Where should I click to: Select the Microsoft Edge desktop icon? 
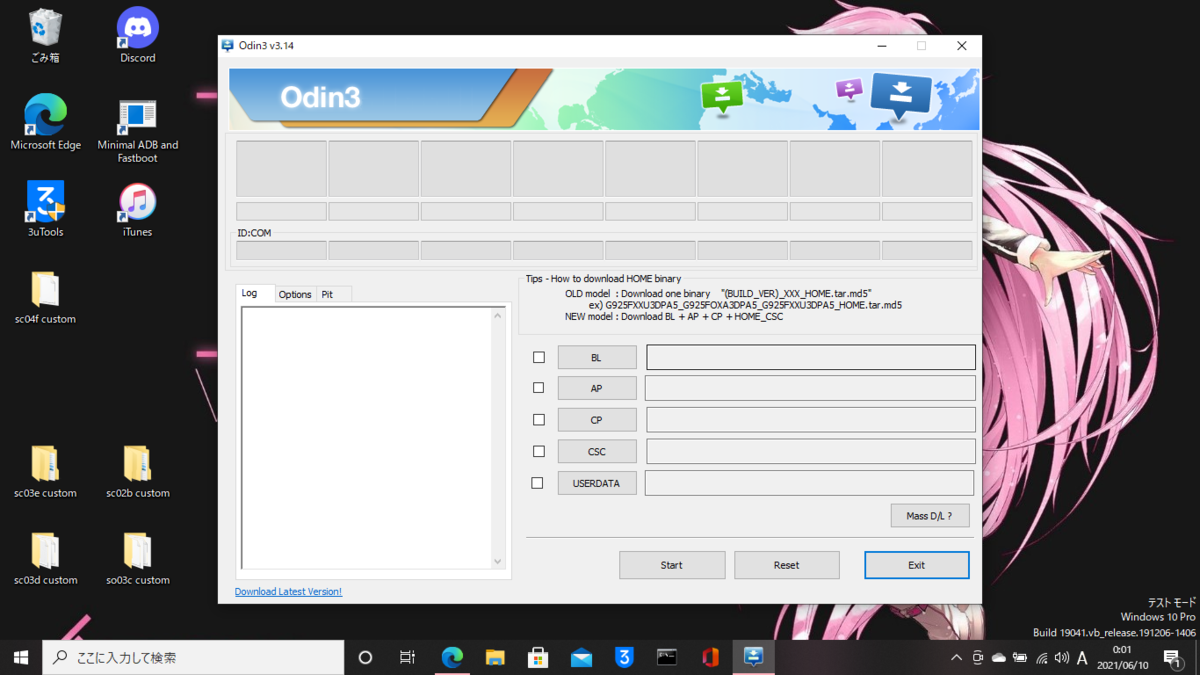[x=45, y=122]
